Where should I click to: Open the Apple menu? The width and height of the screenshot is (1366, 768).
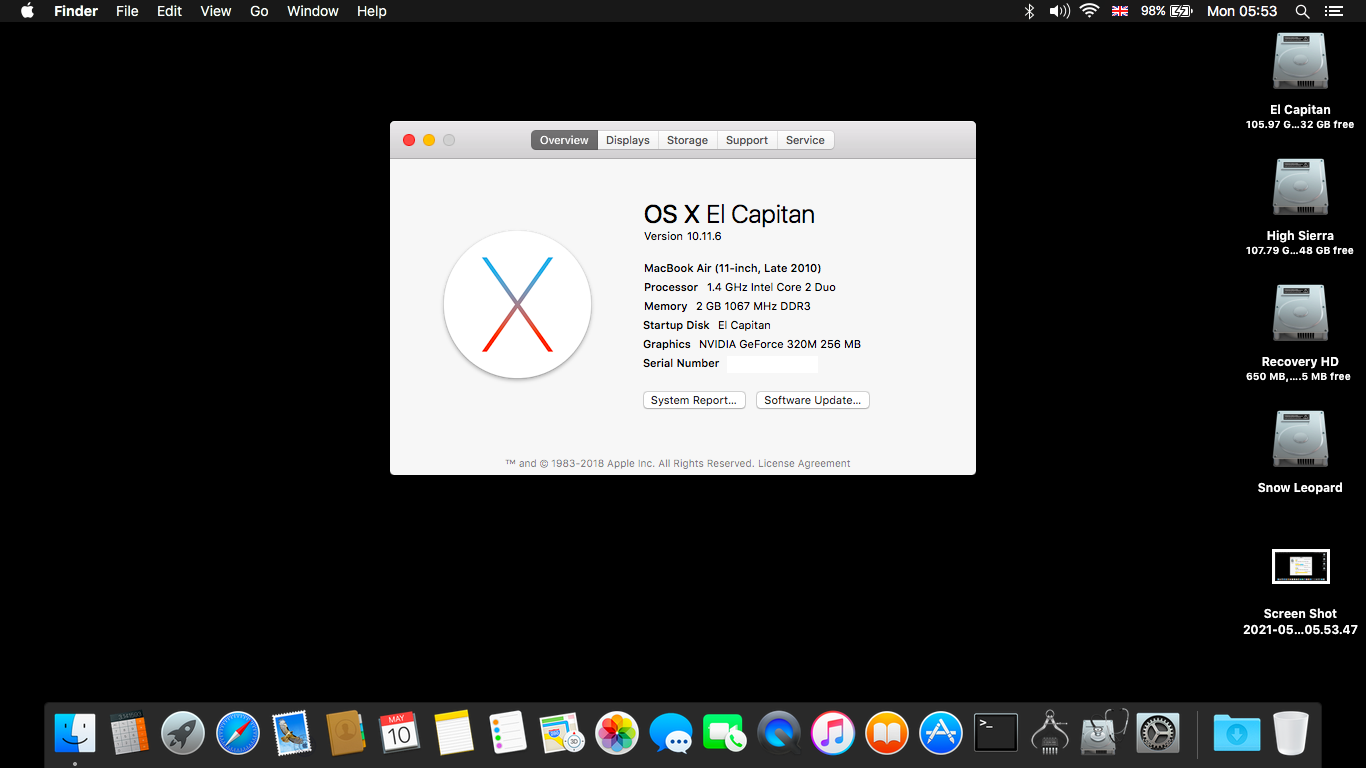[x=27, y=11]
